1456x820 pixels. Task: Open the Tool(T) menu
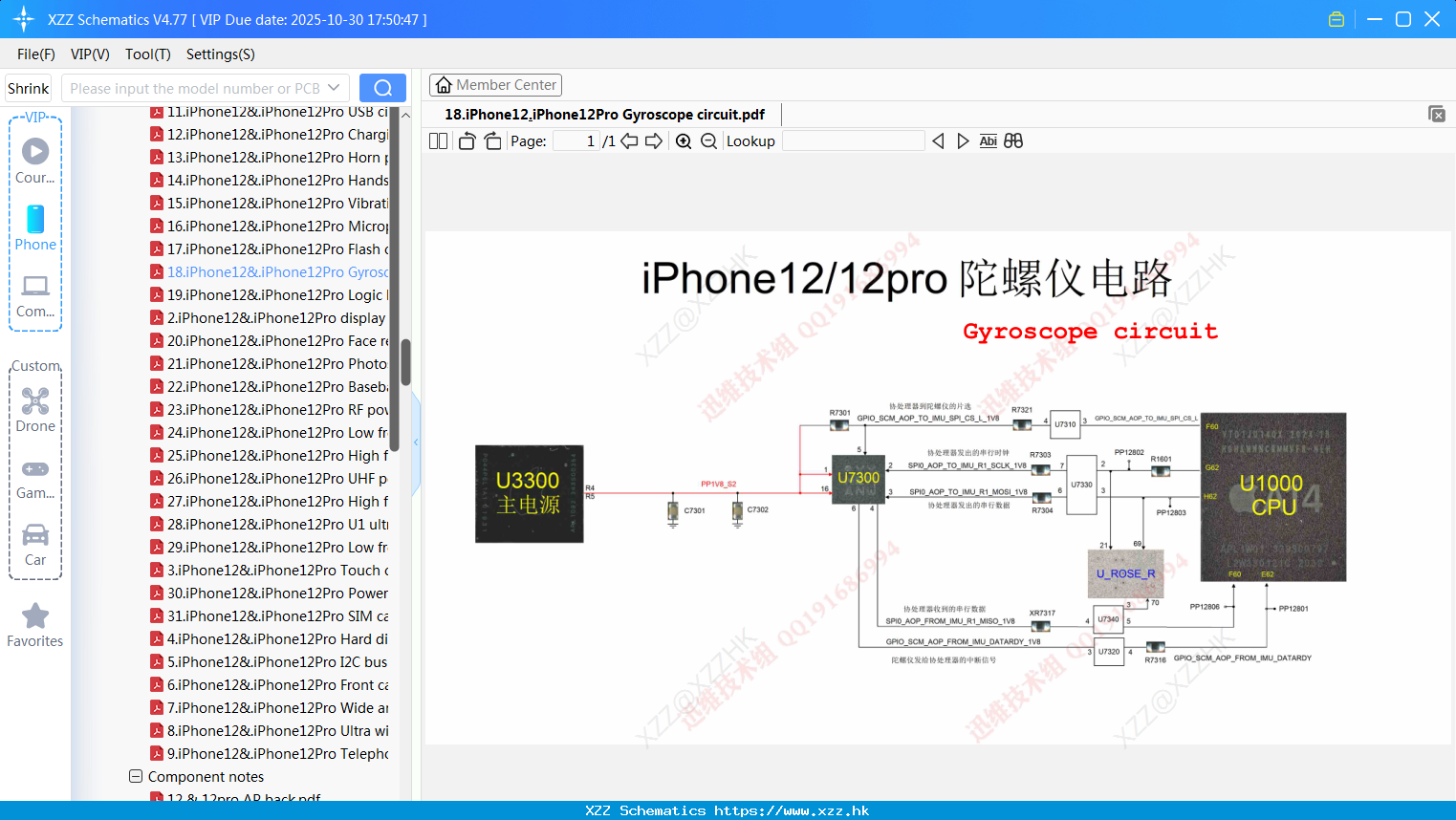[x=148, y=54]
